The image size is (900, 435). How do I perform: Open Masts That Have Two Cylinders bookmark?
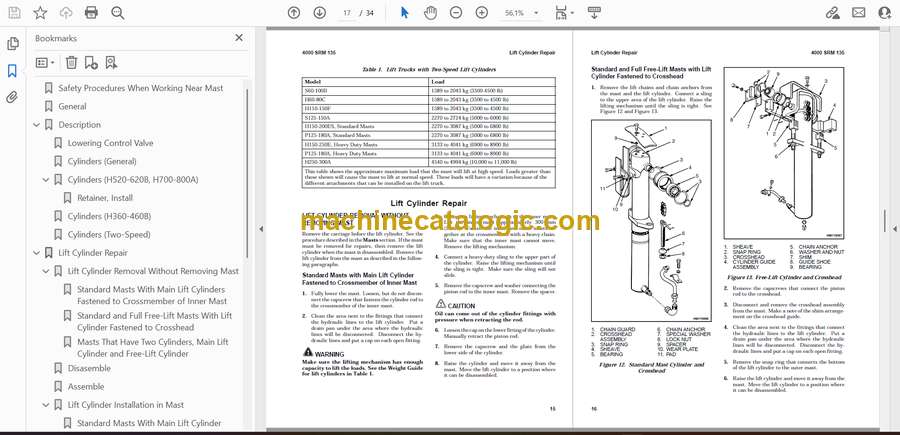153,348
